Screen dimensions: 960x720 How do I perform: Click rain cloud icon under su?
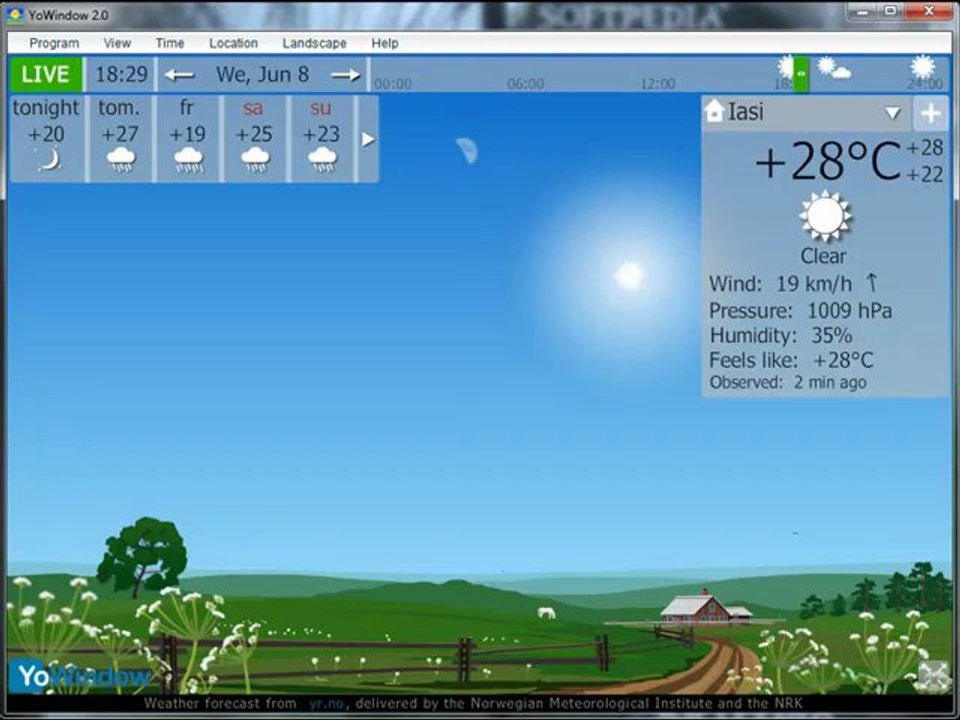(x=323, y=160)
